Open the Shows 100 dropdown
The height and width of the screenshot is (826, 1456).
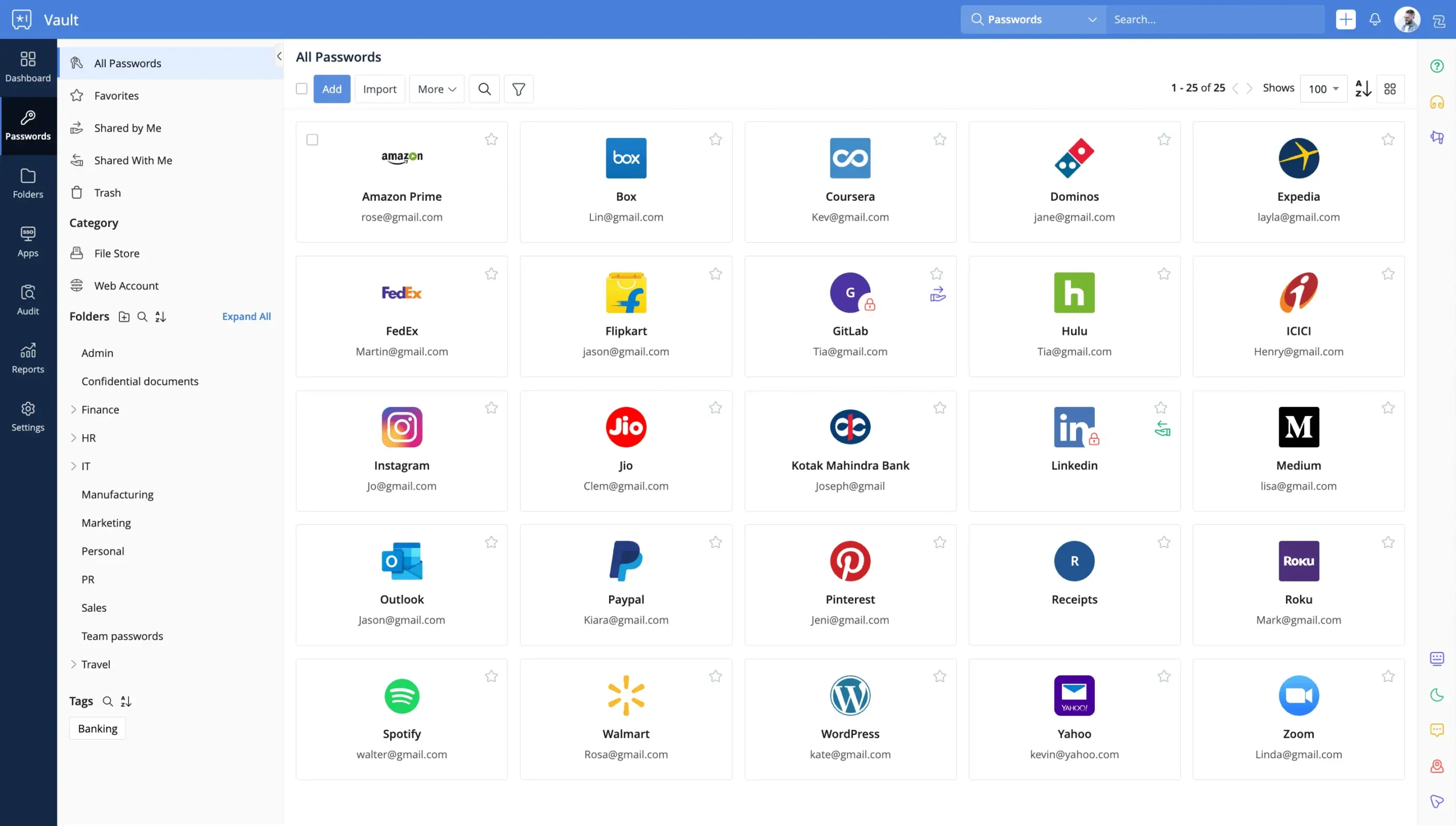[x=1323, y=88]
